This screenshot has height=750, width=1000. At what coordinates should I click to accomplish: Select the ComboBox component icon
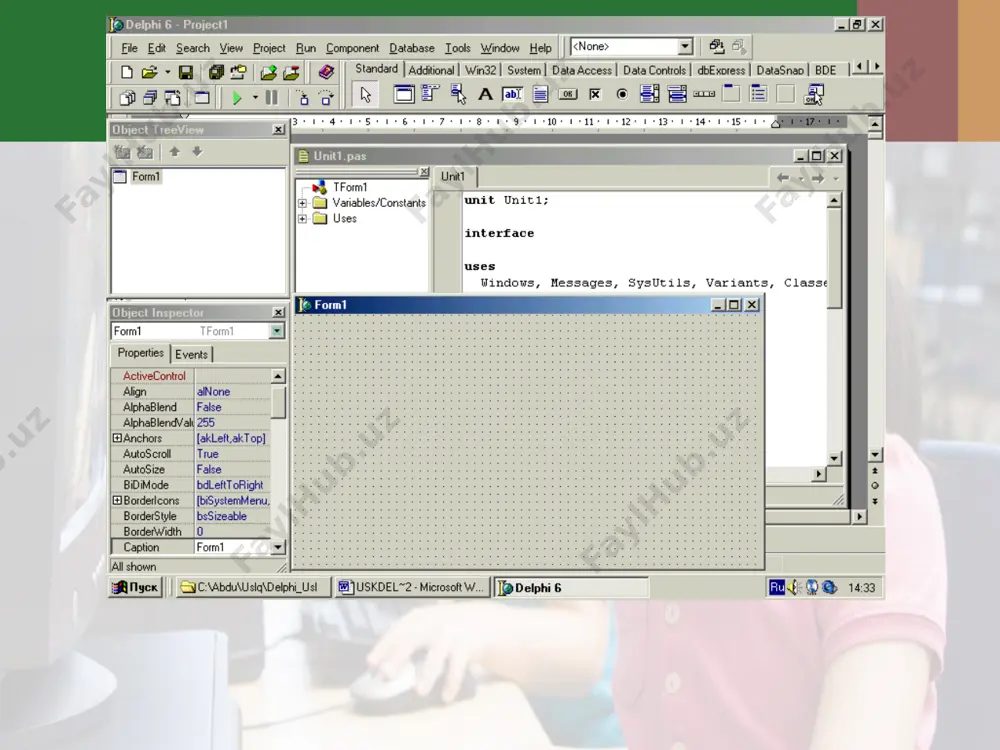[x=677, y=94]
